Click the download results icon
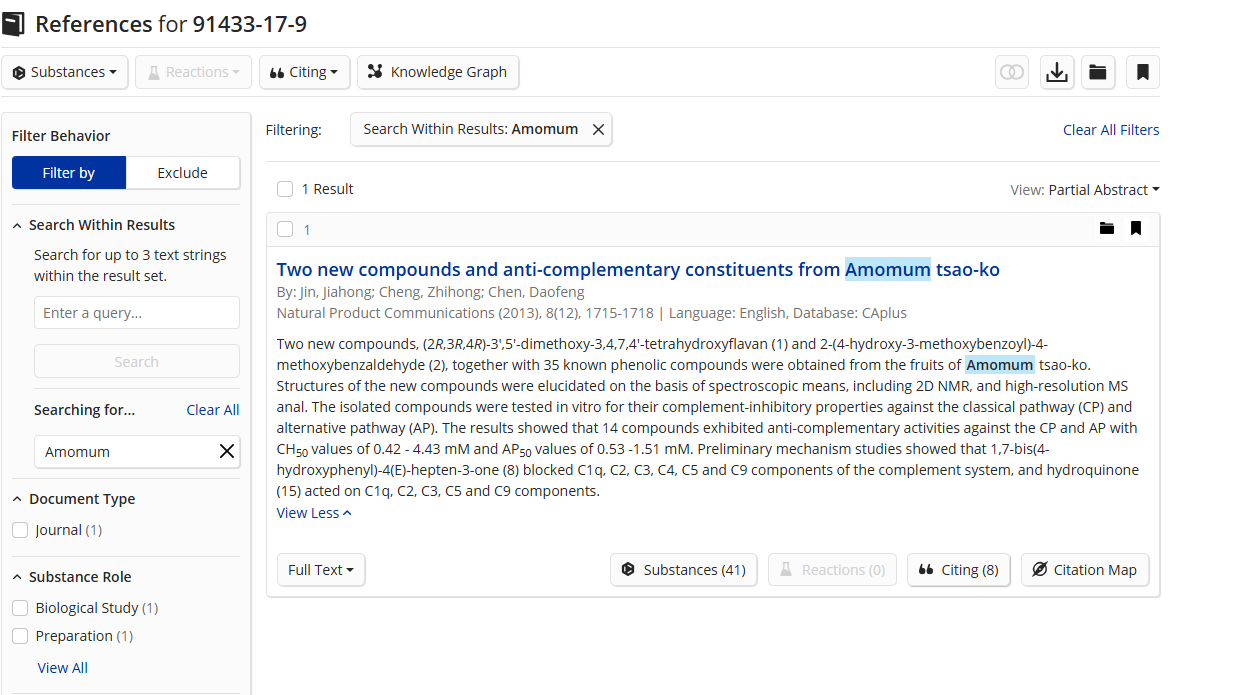This screenshot has width=1233, height=695. tap(1056, 72)
